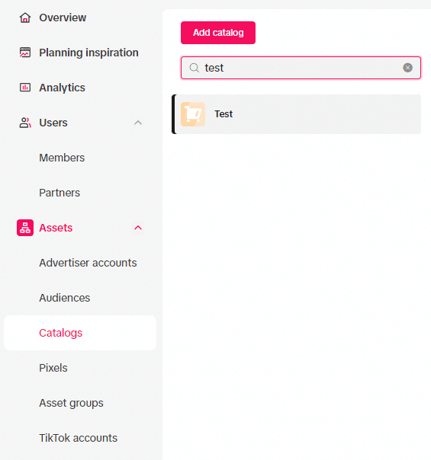Open the Audiences section
Screen dimensions: 431x460
point(65,298)
